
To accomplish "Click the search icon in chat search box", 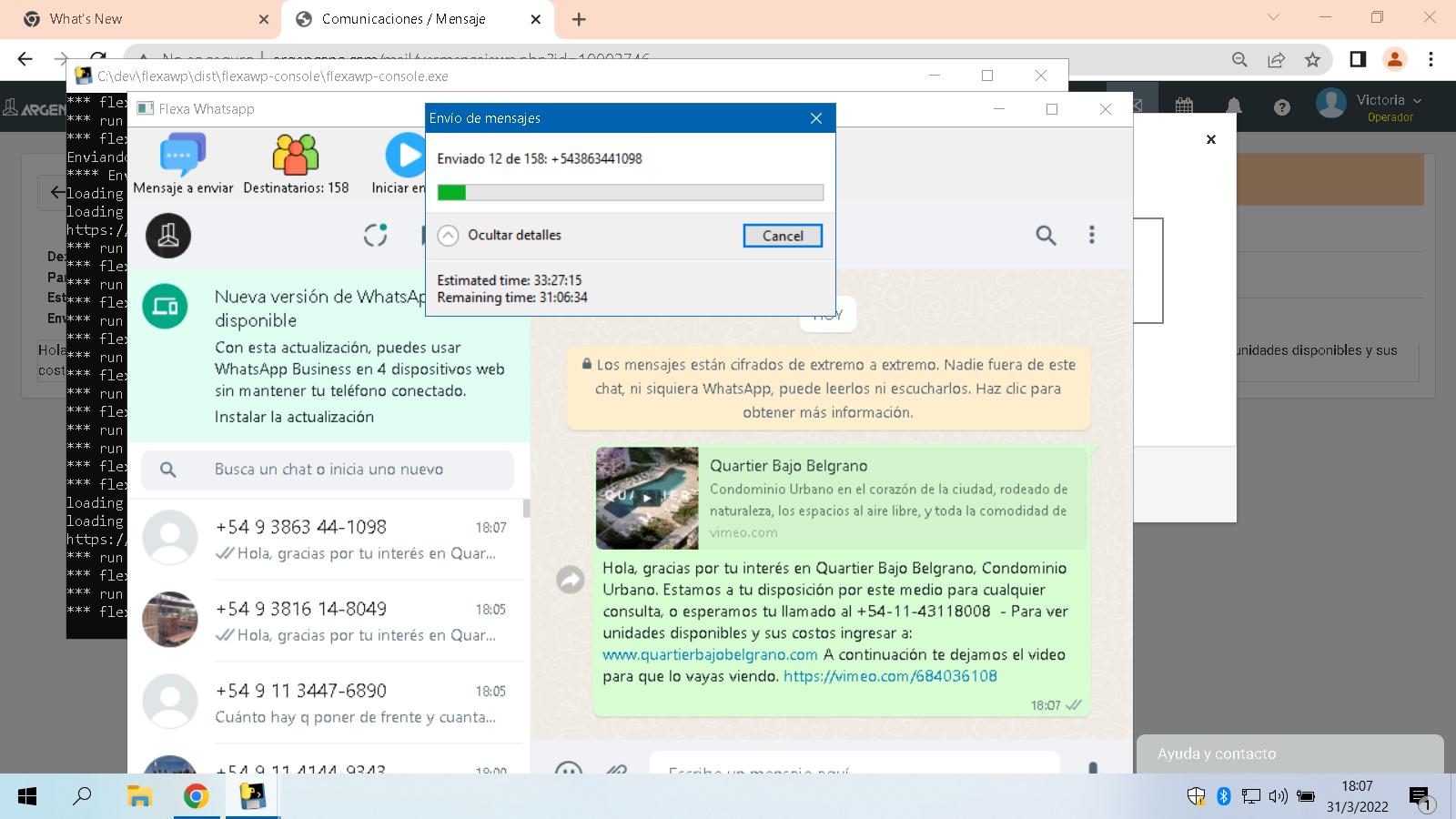I will pos(168,470).
